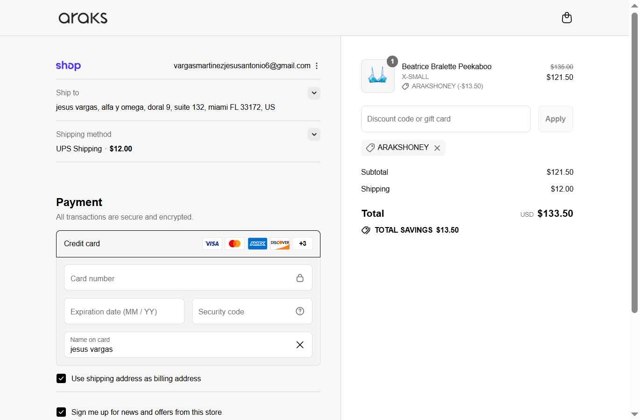Viewport: 640px width, 420px height.
Task: Click the Beatrice Bralette Peekaboo product name
Action: 447,67
